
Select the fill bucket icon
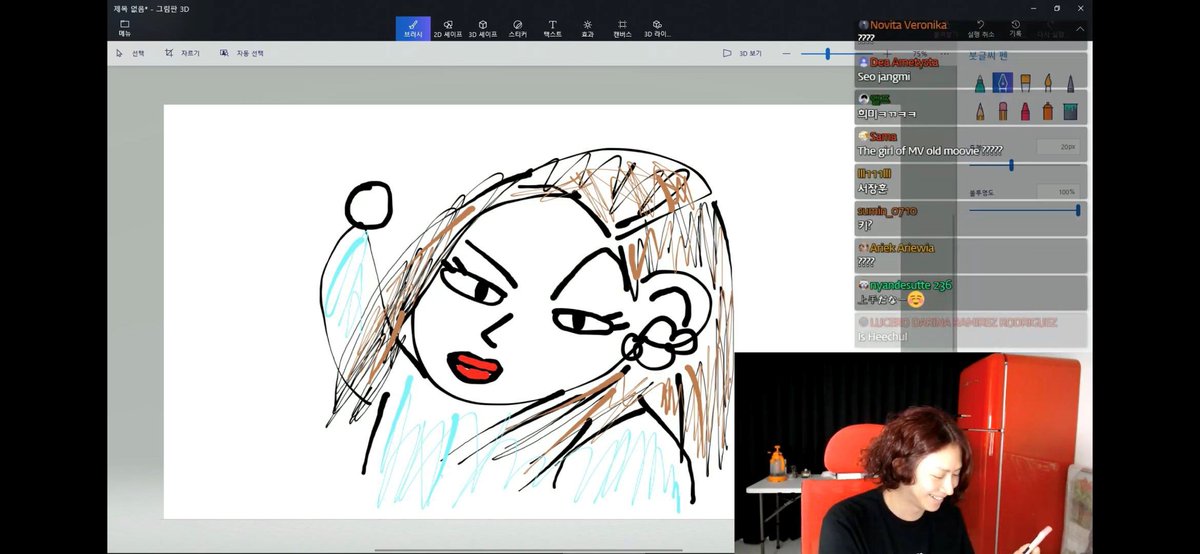(x=1070, y=109)
